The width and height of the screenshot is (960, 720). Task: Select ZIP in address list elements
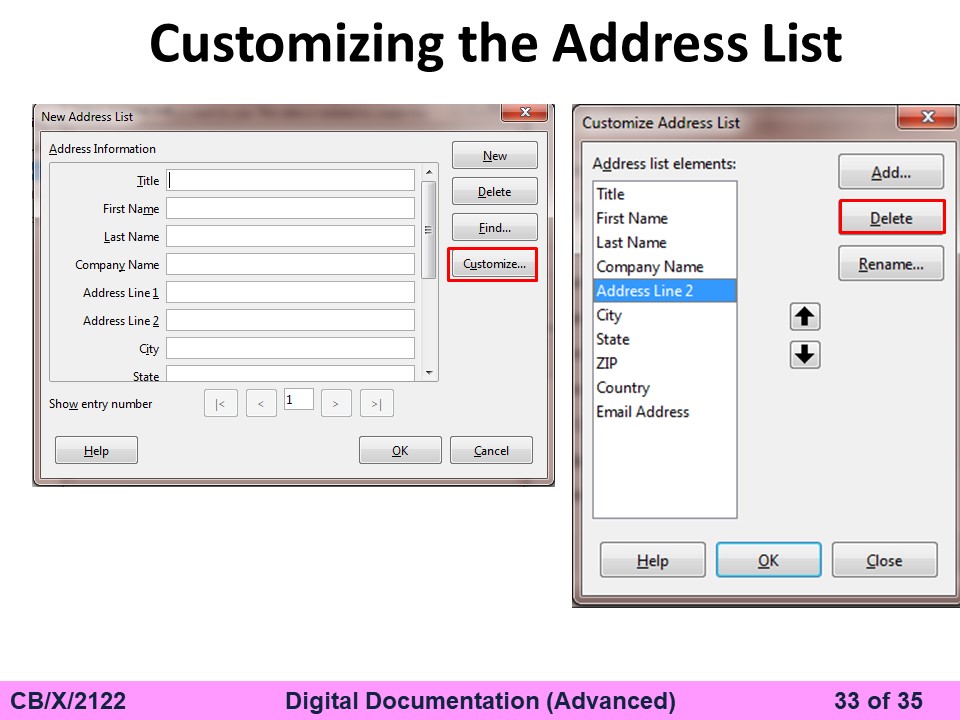[664, 363]
